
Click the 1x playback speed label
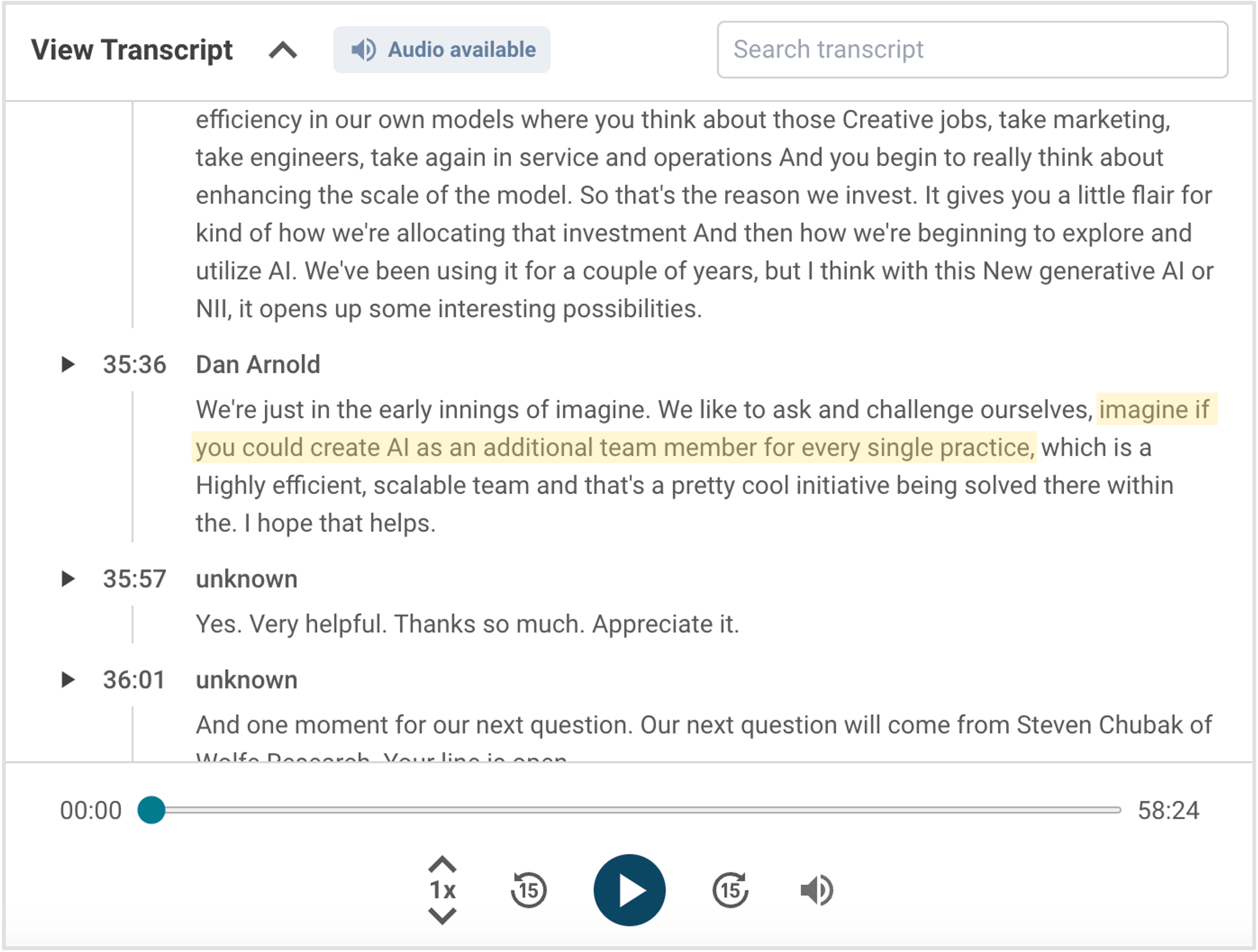(x=442, y=890)
